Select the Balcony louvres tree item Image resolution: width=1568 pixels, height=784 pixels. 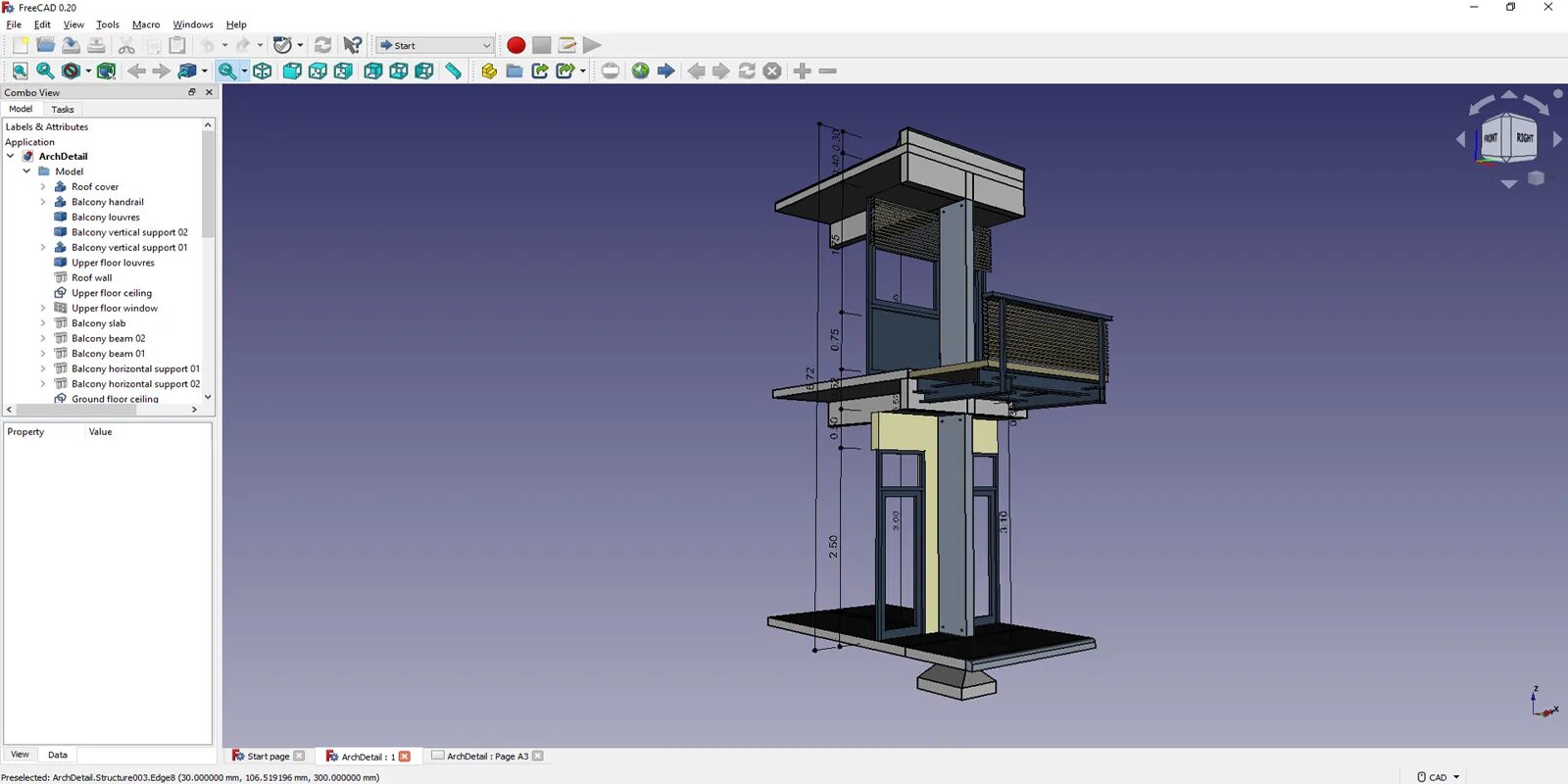(x=105, y=218)
